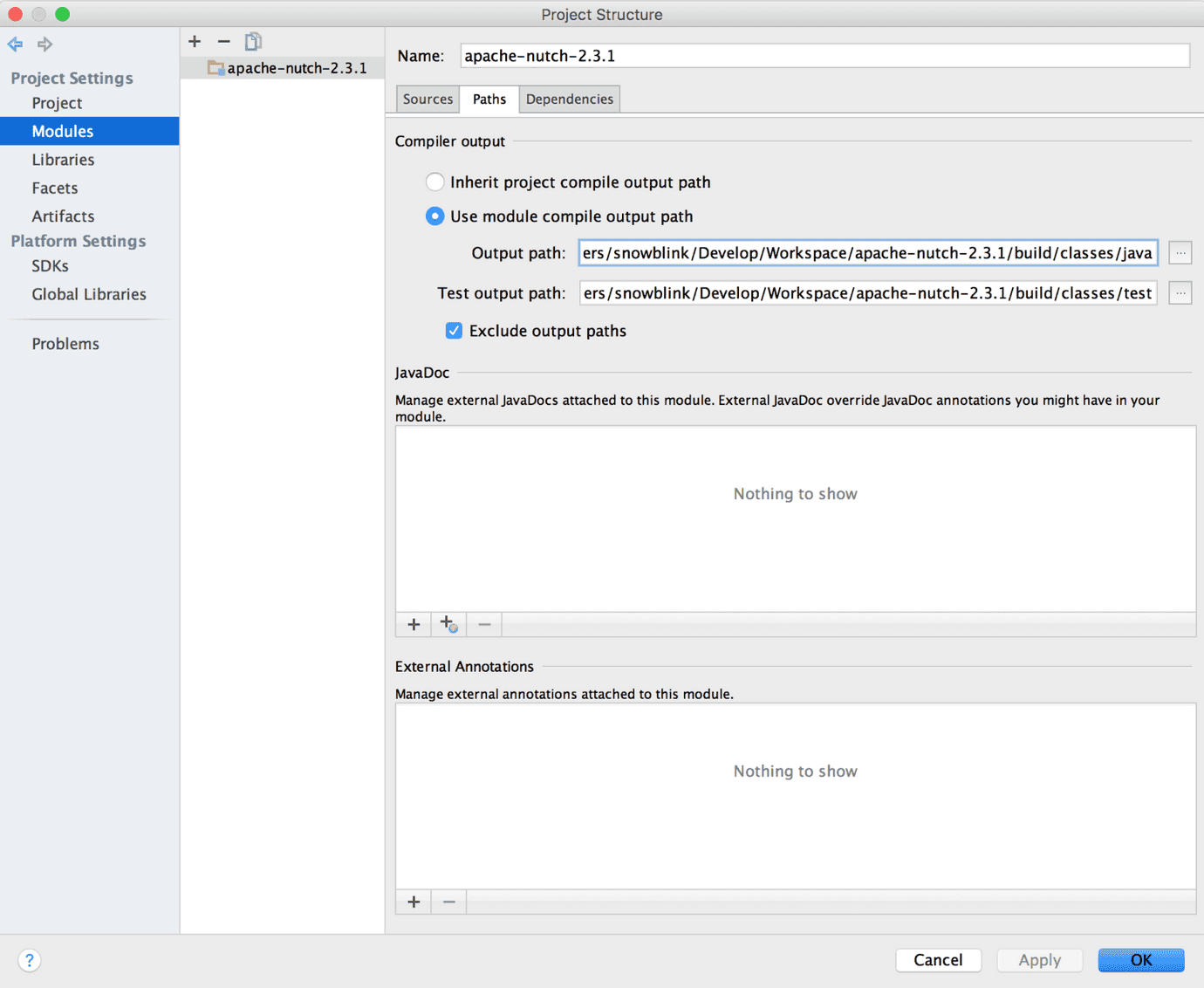Confirm with the OK button
Screen dimensions: 1204x988
pyautogui.click(x=1140, y=960)
